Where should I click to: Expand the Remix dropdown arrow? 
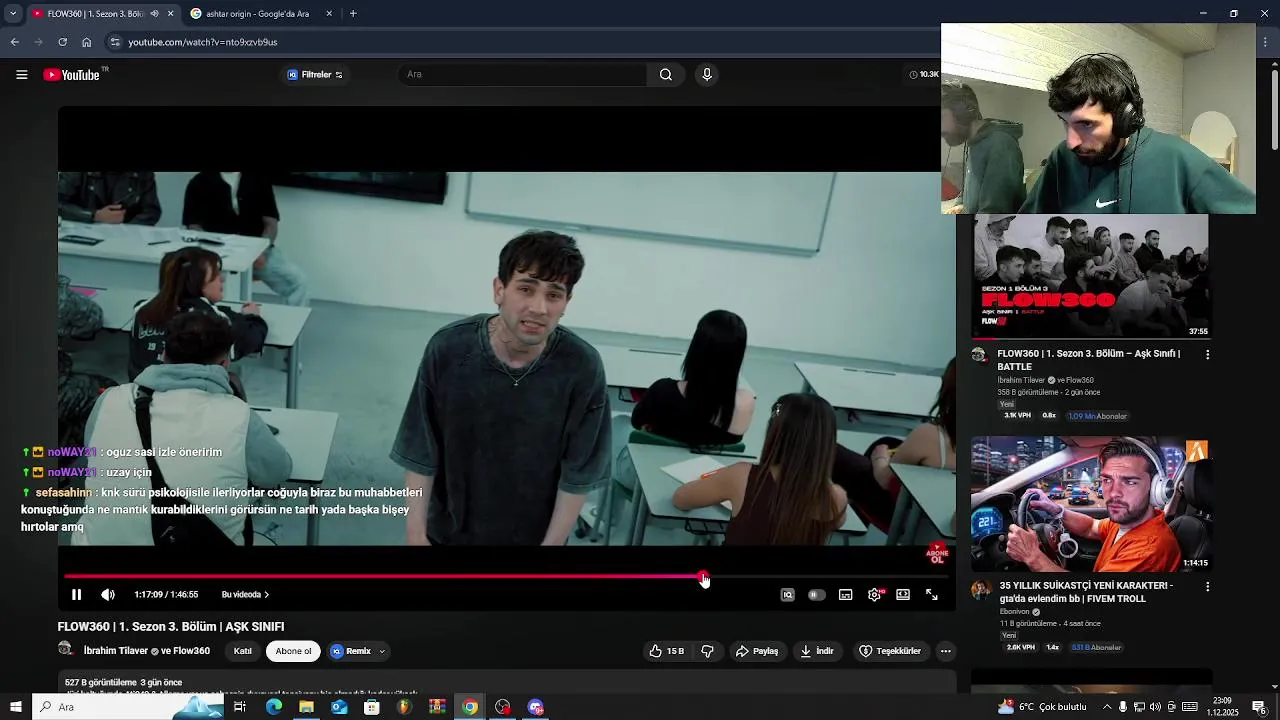click(382, 651)
